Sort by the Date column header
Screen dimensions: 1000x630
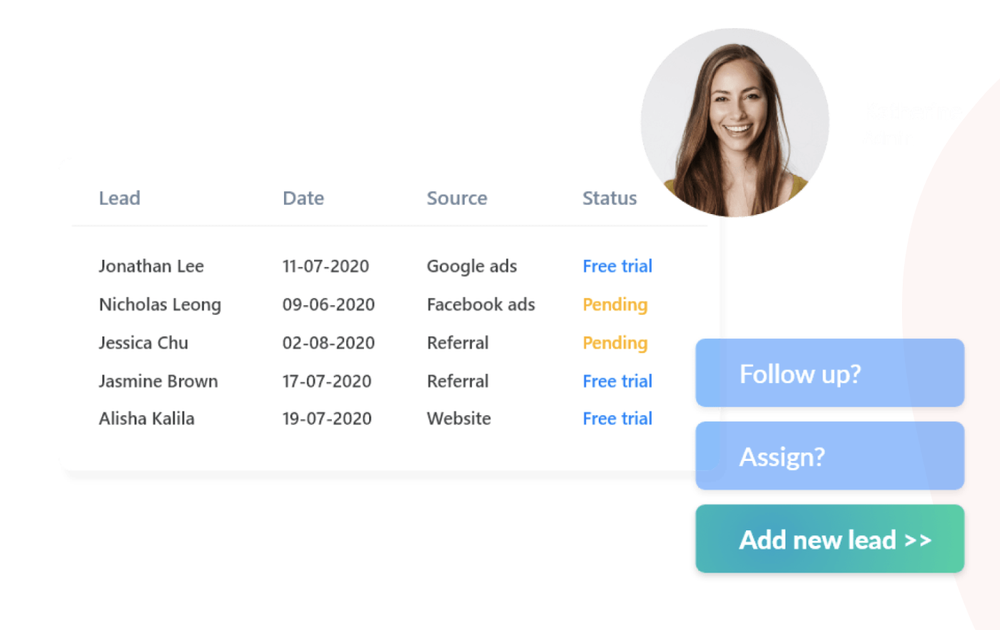pos(303,198)
